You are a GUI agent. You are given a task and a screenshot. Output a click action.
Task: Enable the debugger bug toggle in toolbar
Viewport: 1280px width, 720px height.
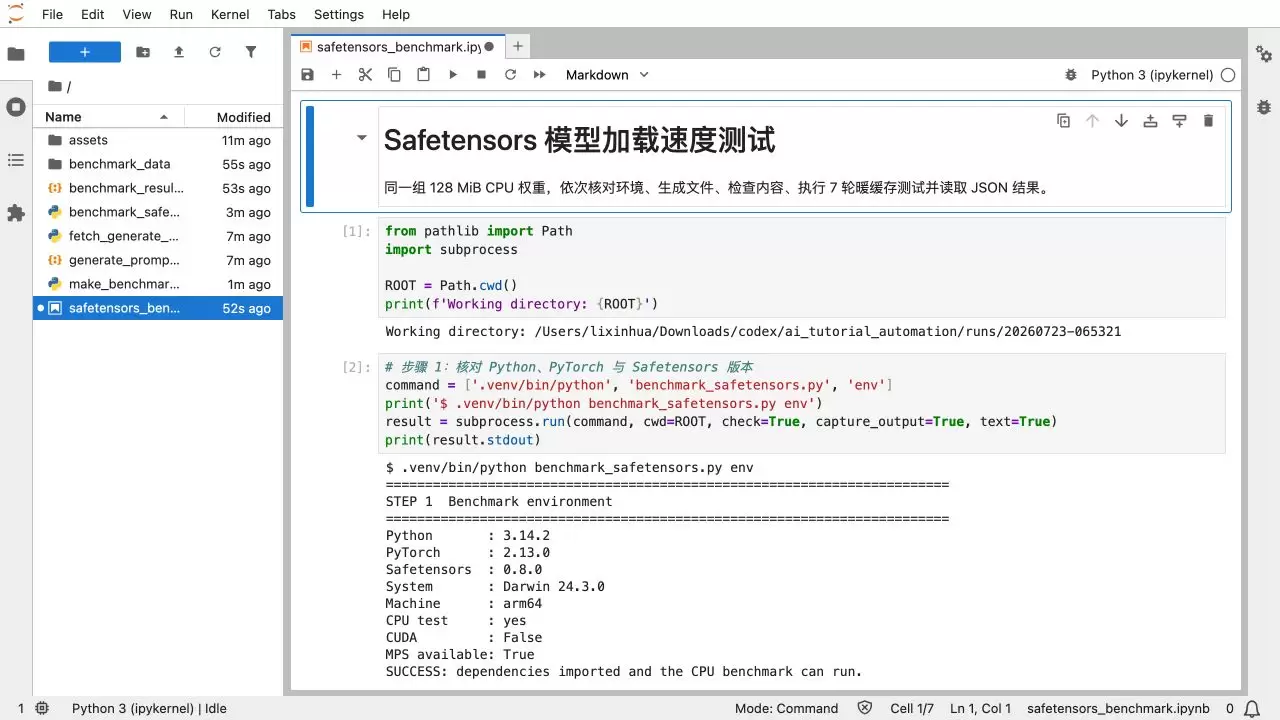pyautogui.click(x=1071, y=75)
